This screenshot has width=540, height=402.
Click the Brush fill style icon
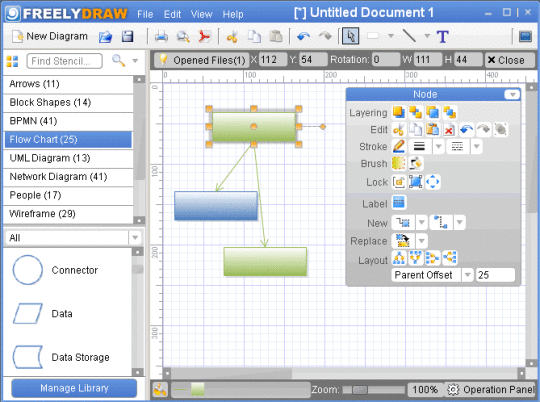click(x=398, y=163)
